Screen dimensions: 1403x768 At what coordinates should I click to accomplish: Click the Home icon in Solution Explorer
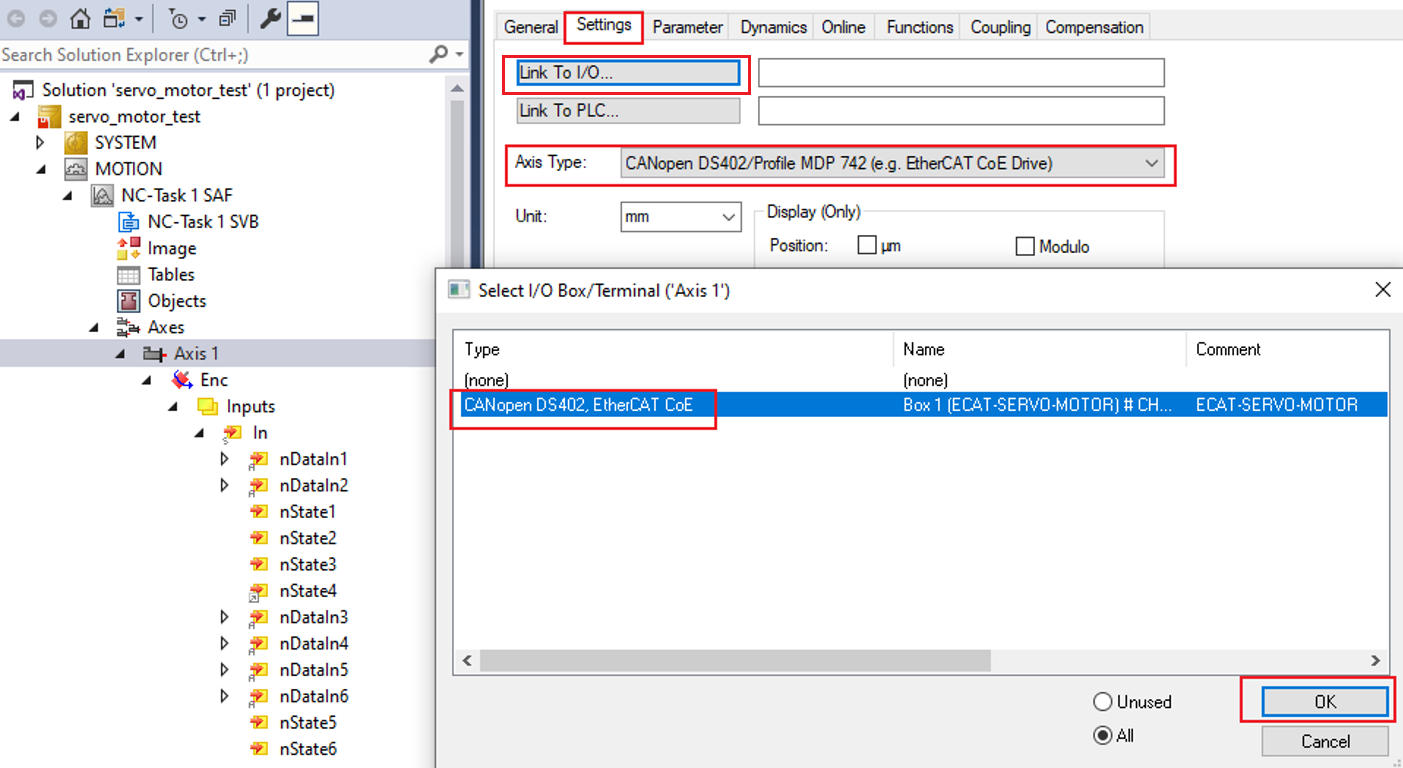80,19
